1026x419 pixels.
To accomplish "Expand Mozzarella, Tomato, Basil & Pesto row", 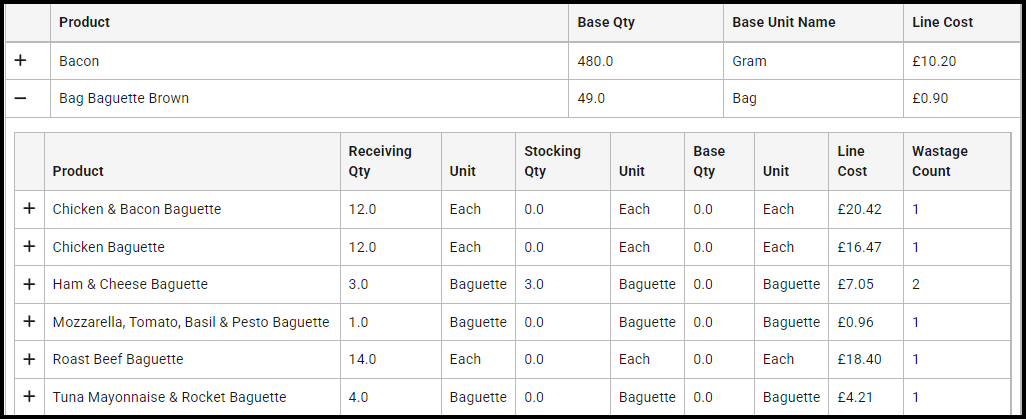I will 29,322.
